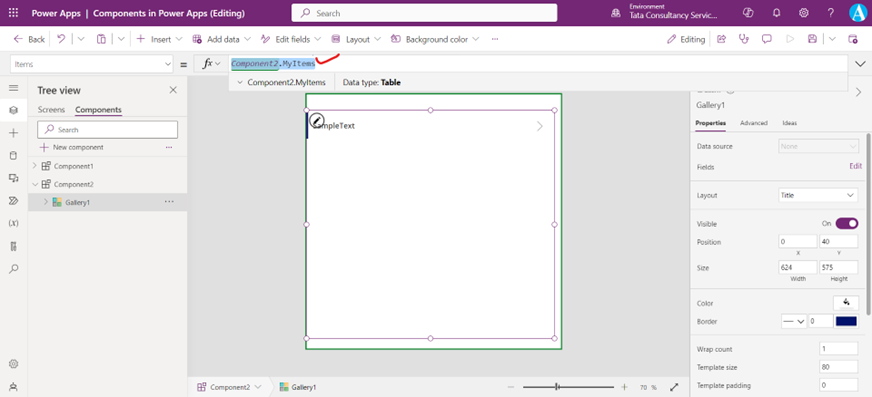Open the Items property selector dropdown
Viewport: 872px width, 397px height.
click(x=92, y=64)
